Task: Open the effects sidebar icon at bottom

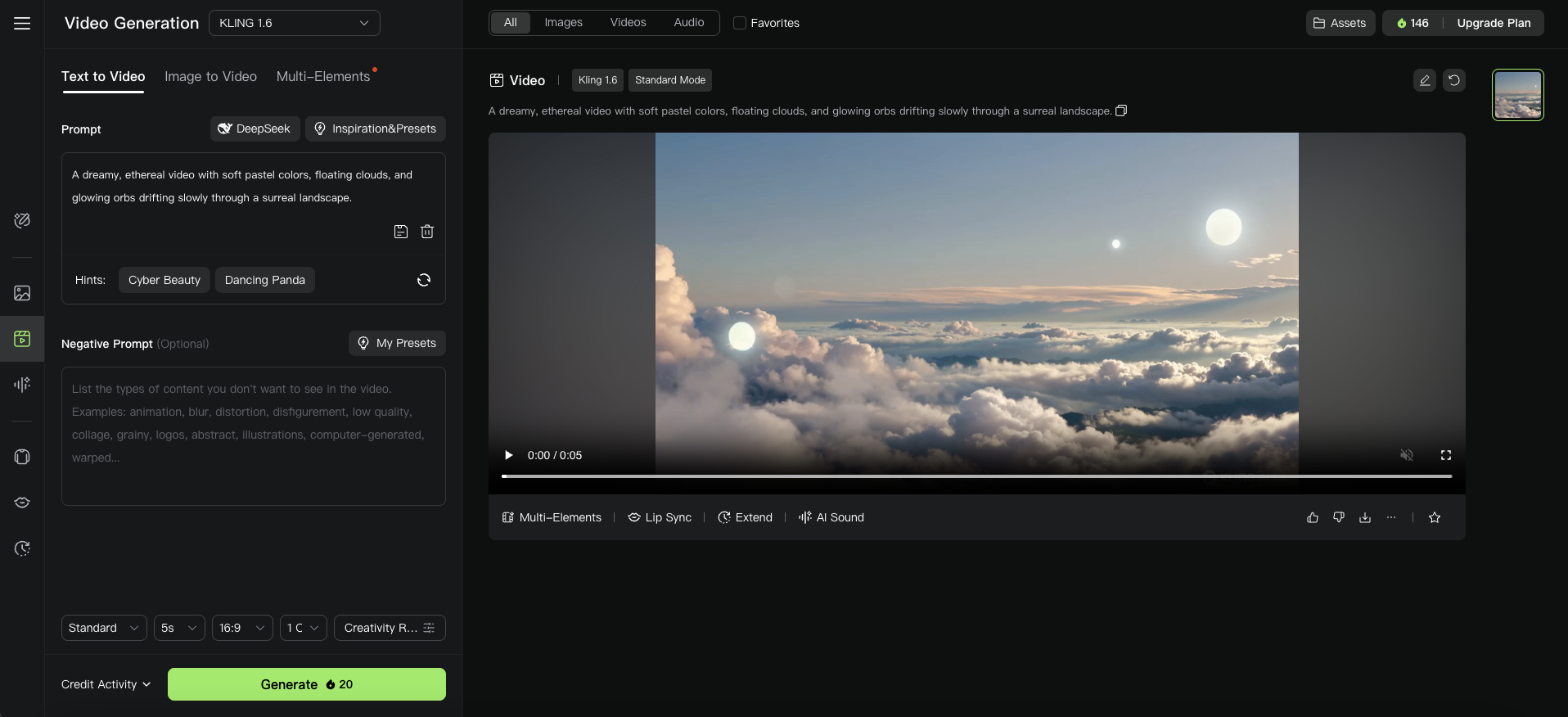Action: [22, 548]
